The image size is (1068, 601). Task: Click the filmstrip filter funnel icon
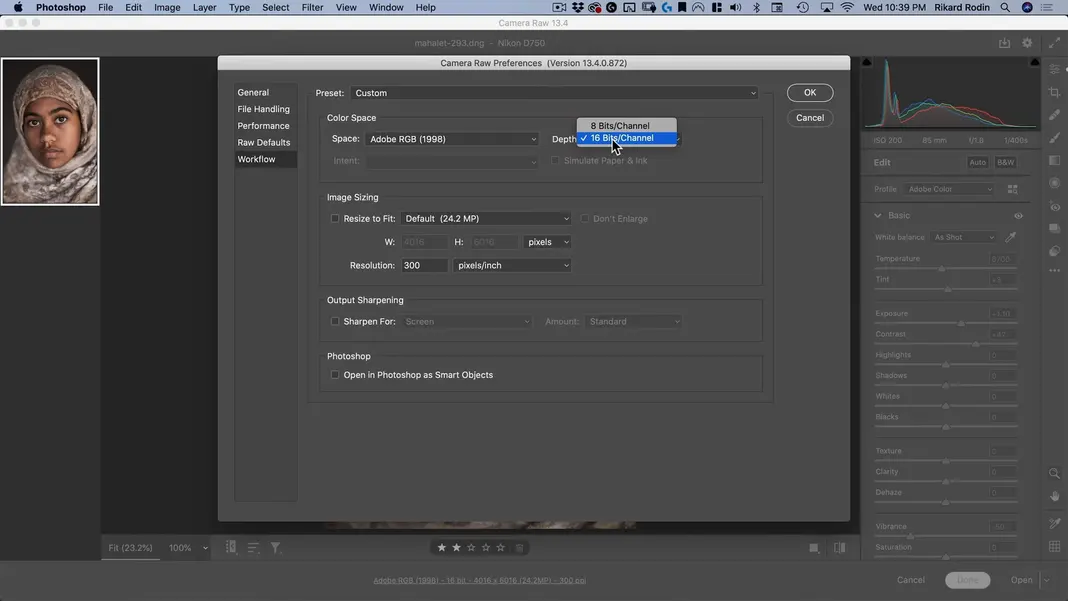[275, 547]
